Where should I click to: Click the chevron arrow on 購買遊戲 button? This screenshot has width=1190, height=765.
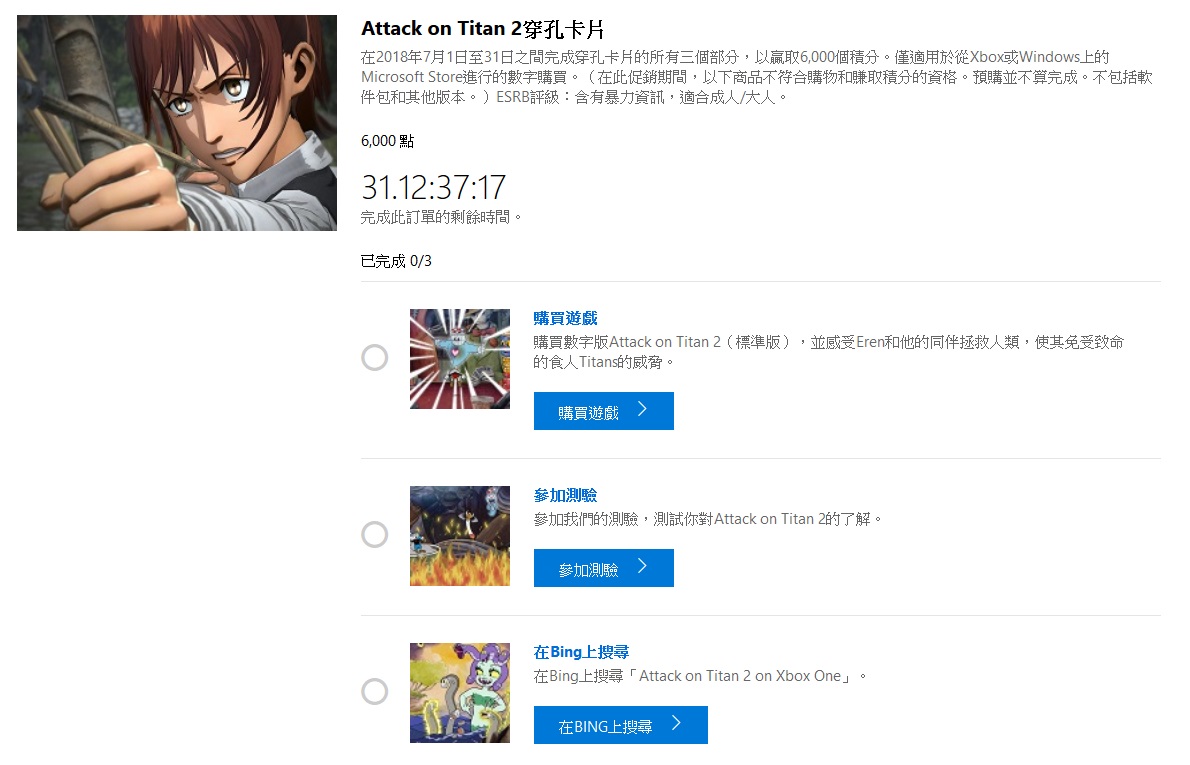(642, 409)
